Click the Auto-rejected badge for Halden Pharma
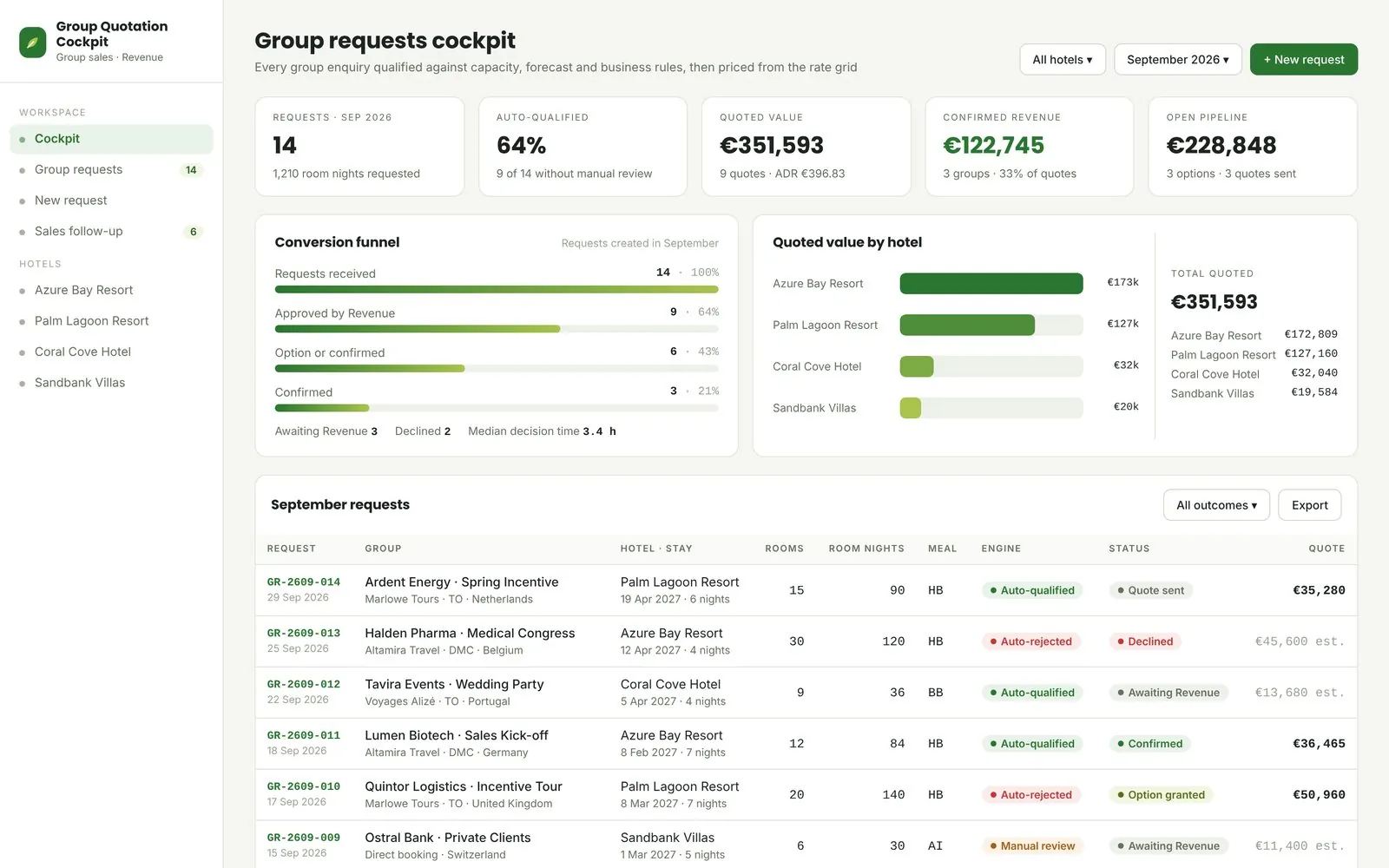The height and width of the screenshot is (868, 1389). (1031, 641)
